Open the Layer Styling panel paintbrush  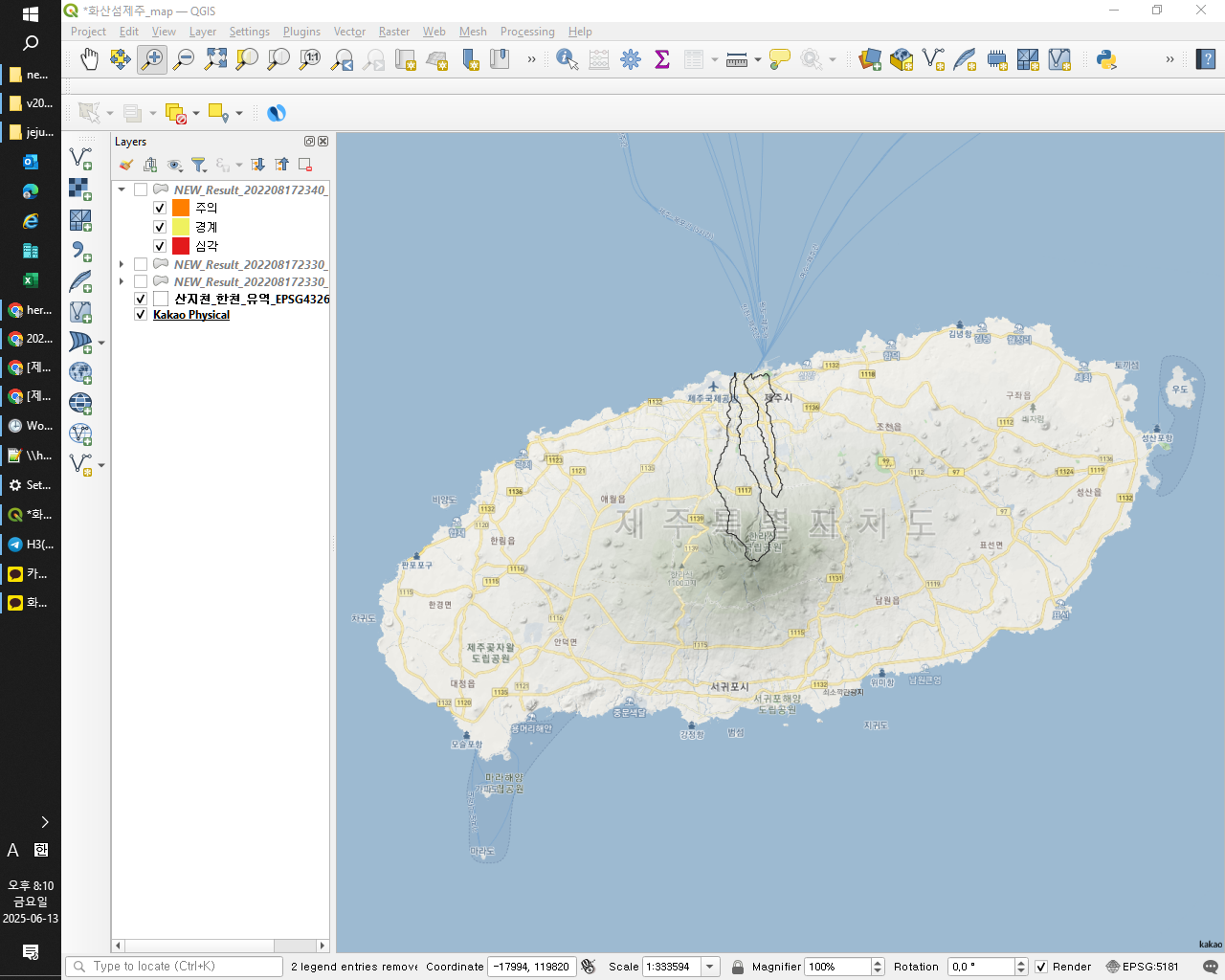pyautogui.click(x=126, y=165)
